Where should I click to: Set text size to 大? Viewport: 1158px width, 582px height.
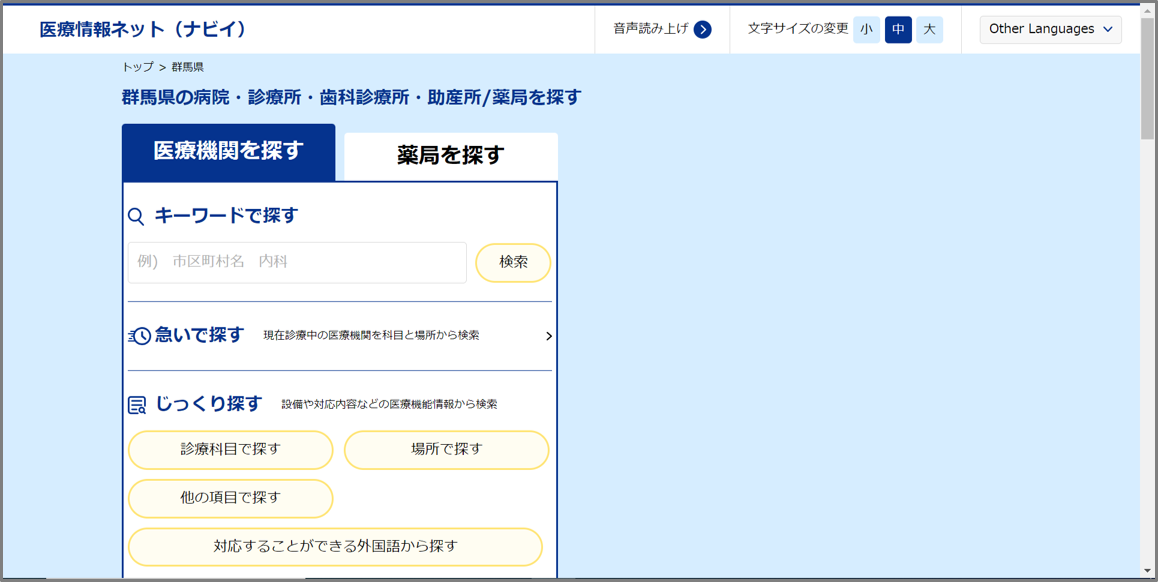click(x=930, y=30)
